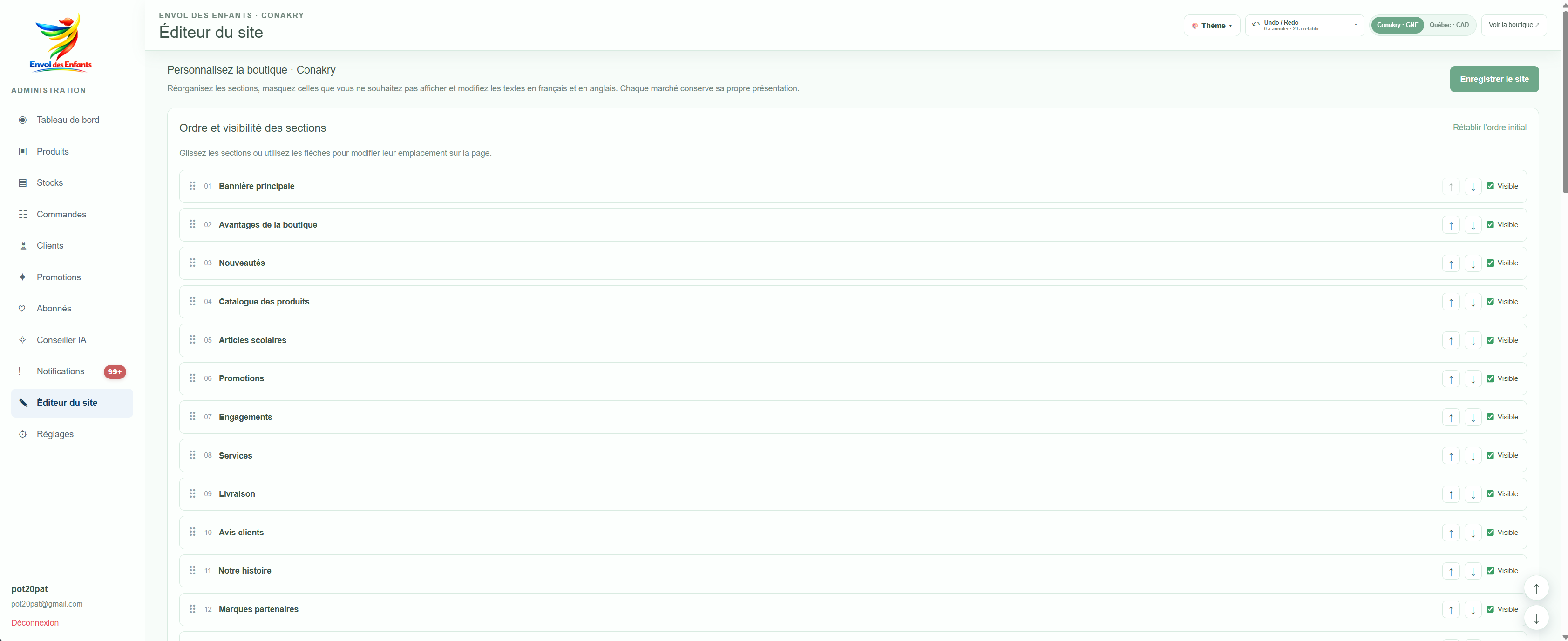Go to Produits in sidebar
Image resolution: width=1568 pixels, height=641 pixels.
coord(72,151)
